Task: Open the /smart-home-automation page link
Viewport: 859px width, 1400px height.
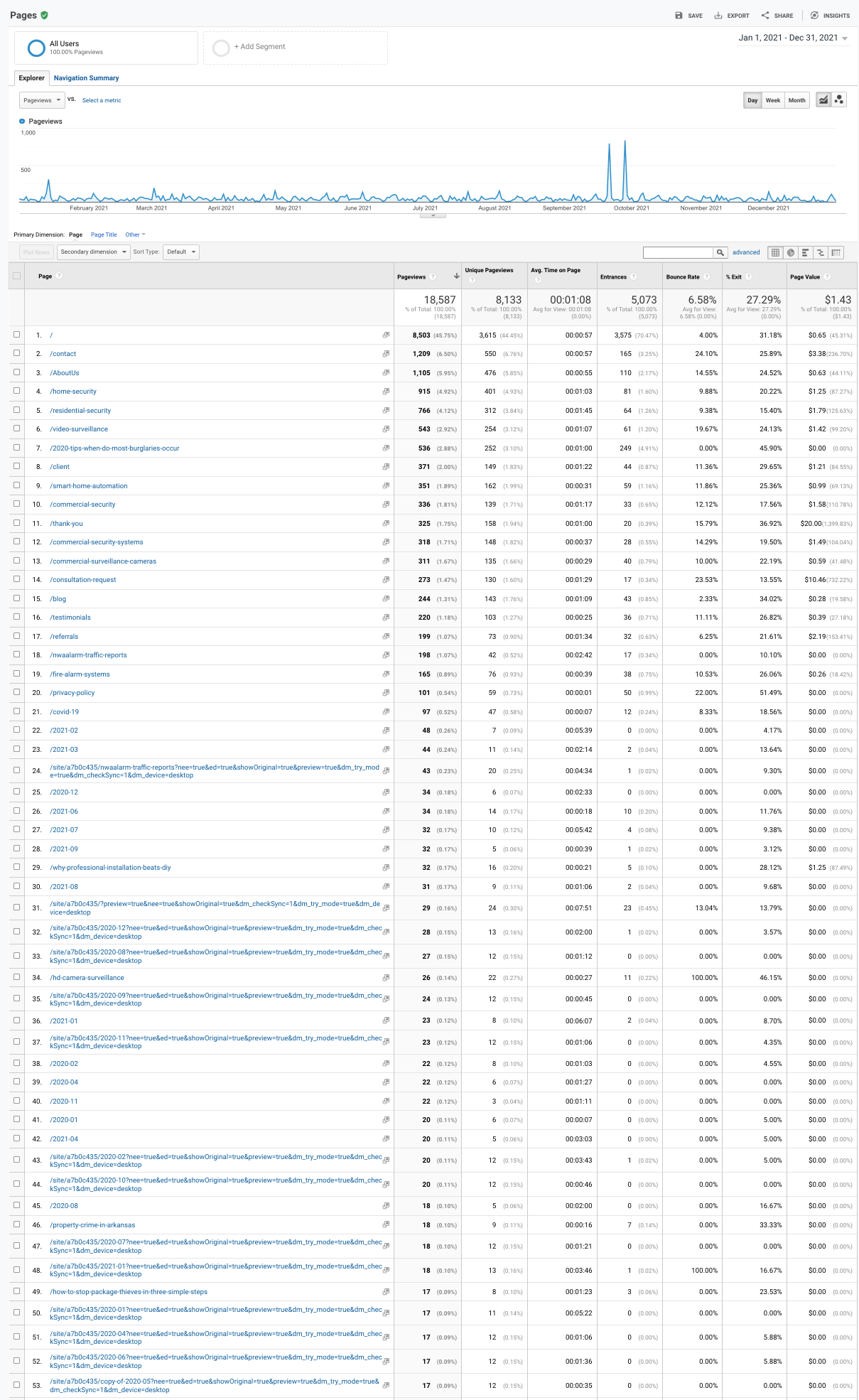Action: (89, 486)
